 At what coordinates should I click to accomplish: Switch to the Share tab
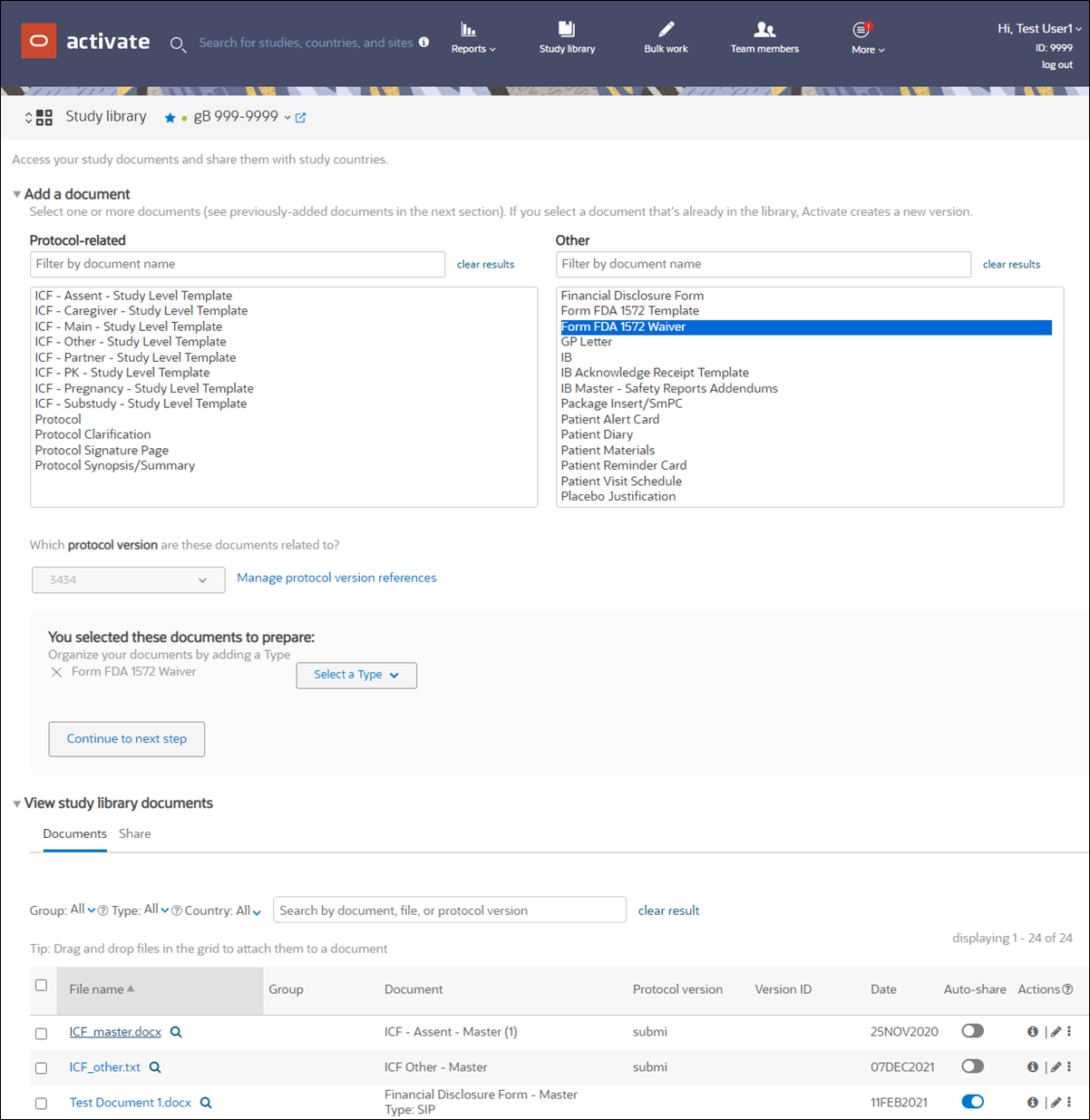[x=135, y=833]
